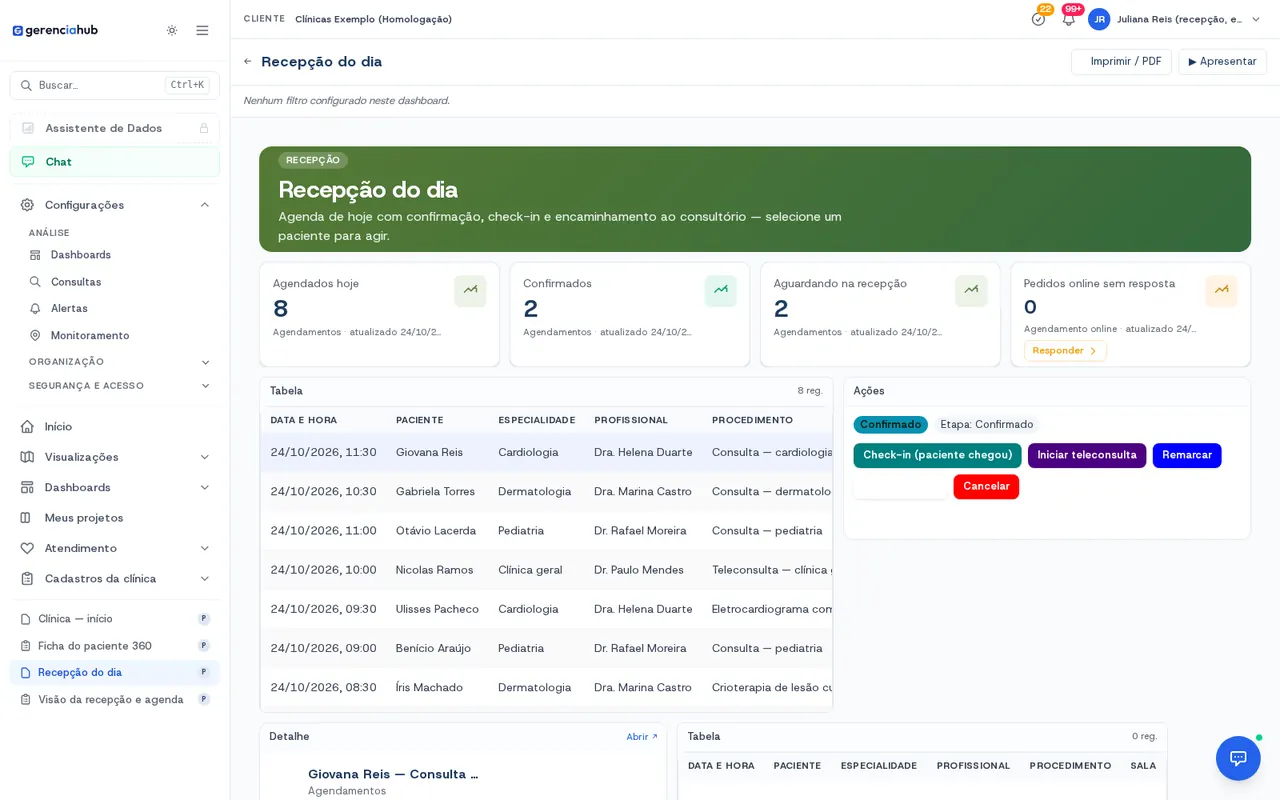Screen dimensions: 1280x800
Task: Collapse the Configurações section
Action: click(x=114, y=205)
